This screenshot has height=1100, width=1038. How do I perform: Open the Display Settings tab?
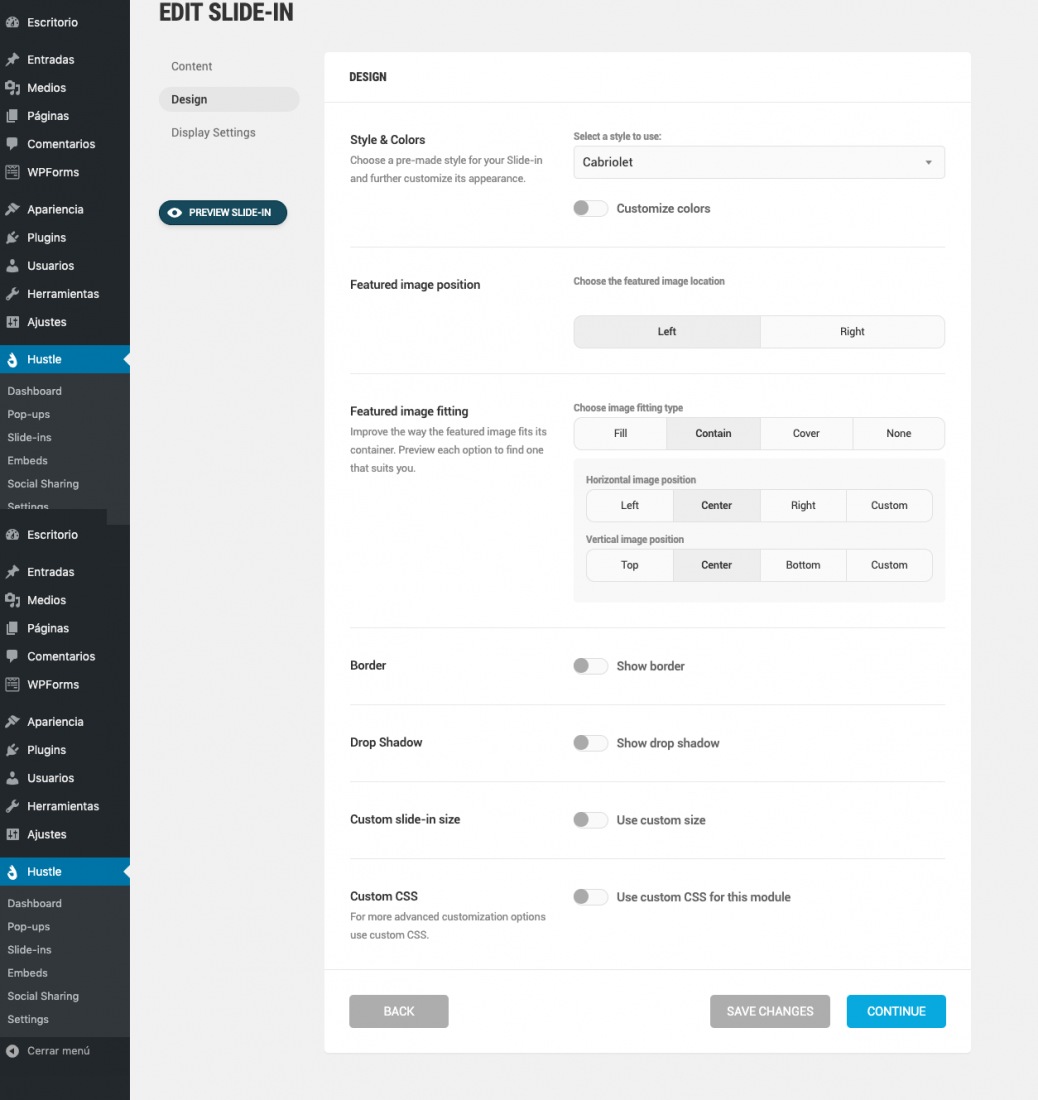tap(213, 133)
